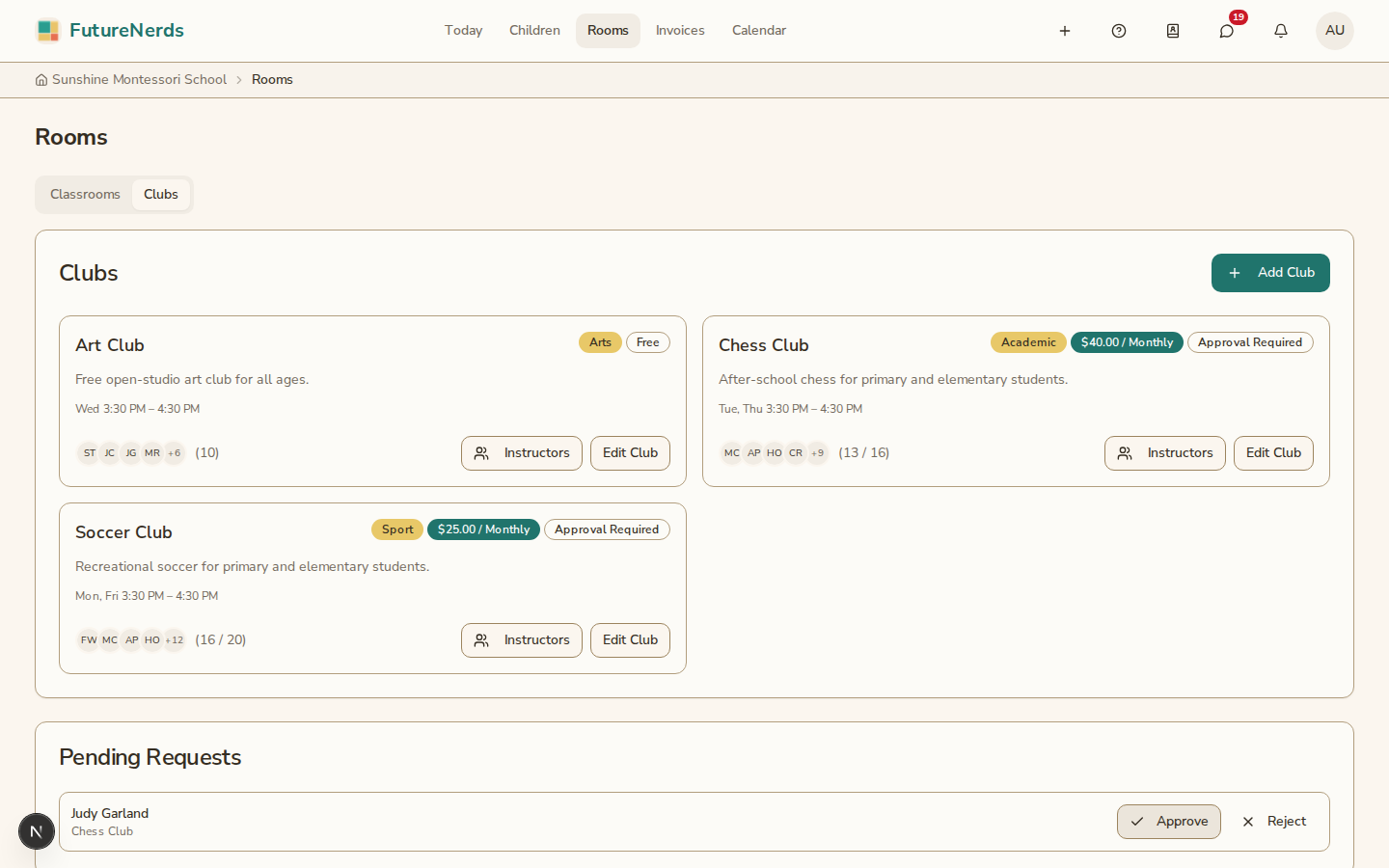Click the FW avatar in Soccer Club
The image size is (1389, 868).
pos(89,640)
